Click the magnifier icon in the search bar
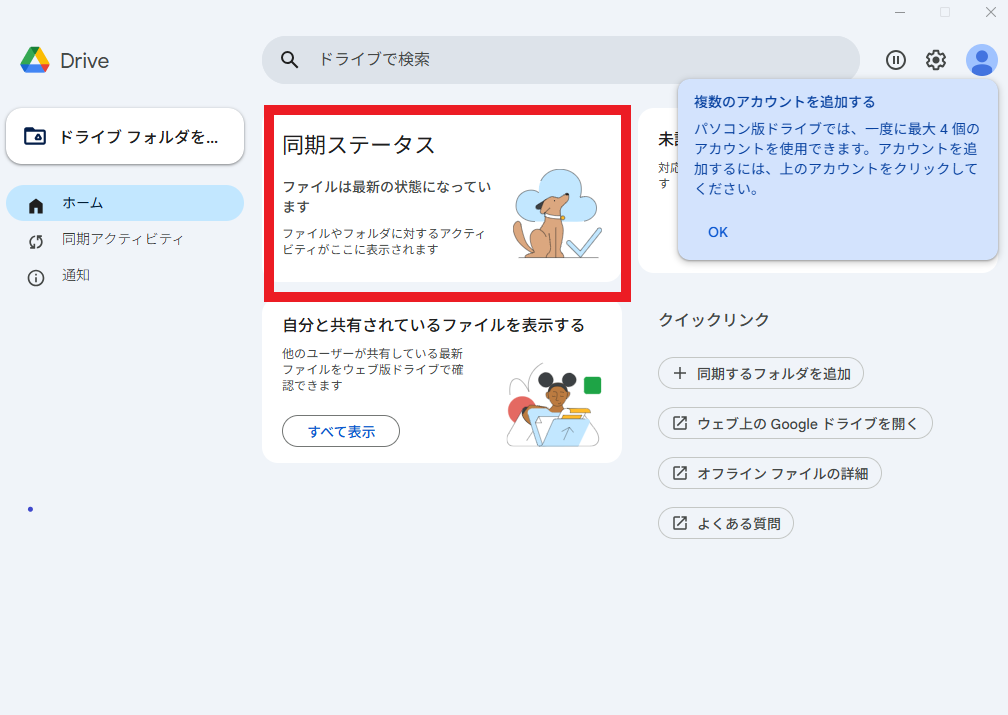This screenshot has height=715, width=1008. pyautogui.click(x=289, y=60)
